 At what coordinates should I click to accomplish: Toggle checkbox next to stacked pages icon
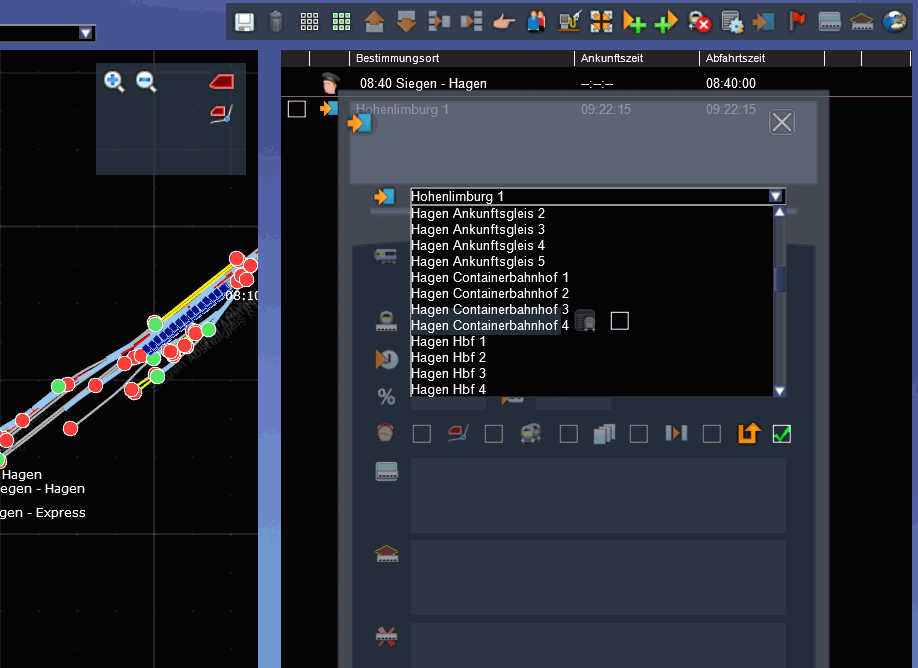pyautogui.click(x=638, y=434)
